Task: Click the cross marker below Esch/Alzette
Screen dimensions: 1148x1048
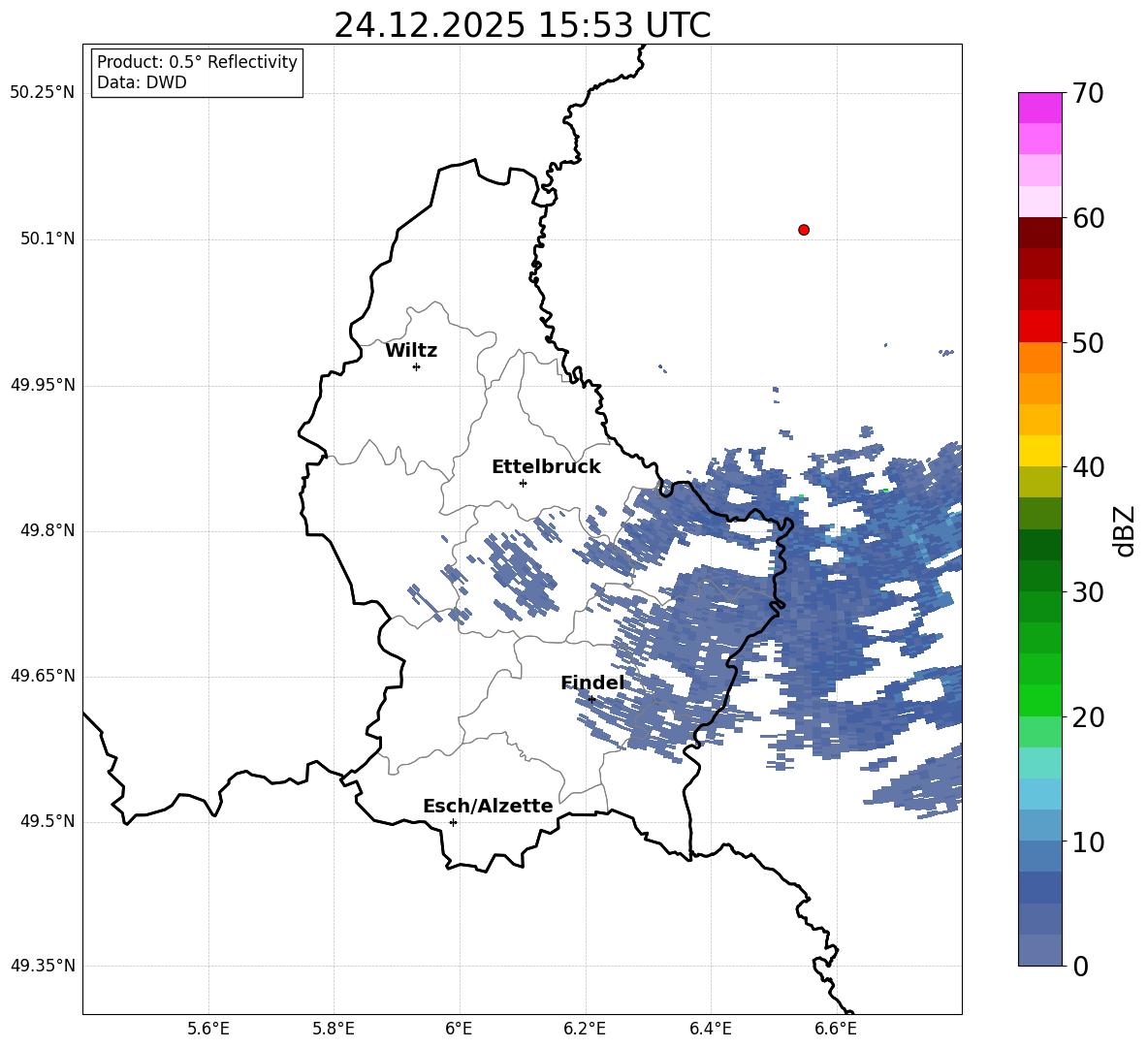Action: point(453,822)
